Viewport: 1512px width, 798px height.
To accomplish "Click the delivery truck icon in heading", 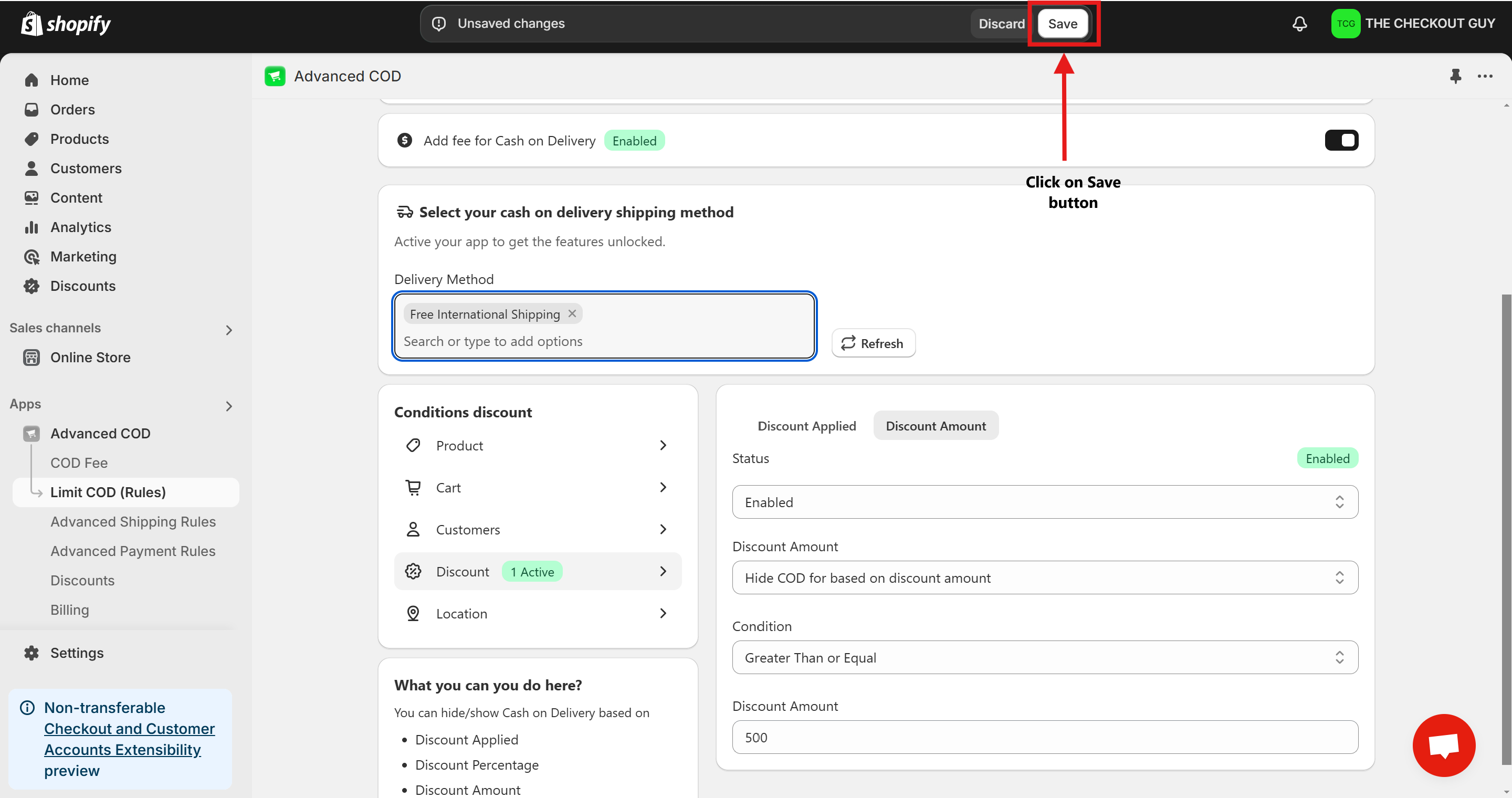I will (x=405, y=212).
